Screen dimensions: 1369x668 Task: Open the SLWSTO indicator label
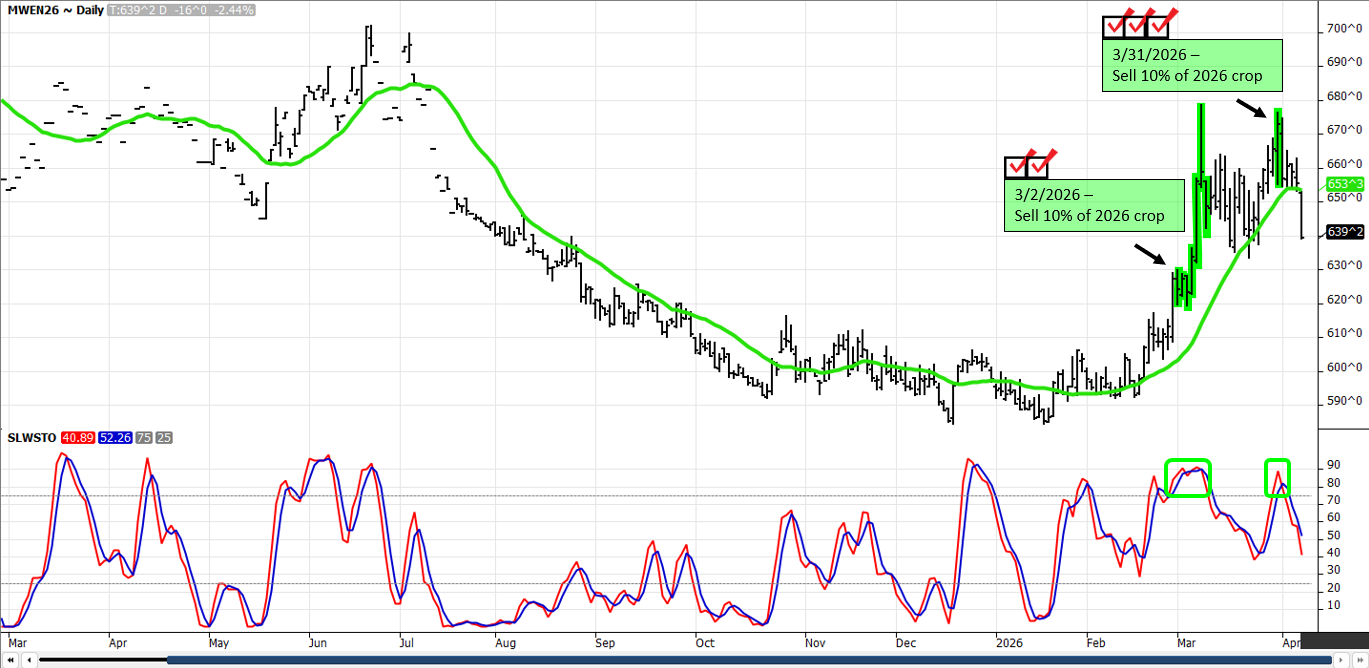pyautogui.click(x=31, y=437)
